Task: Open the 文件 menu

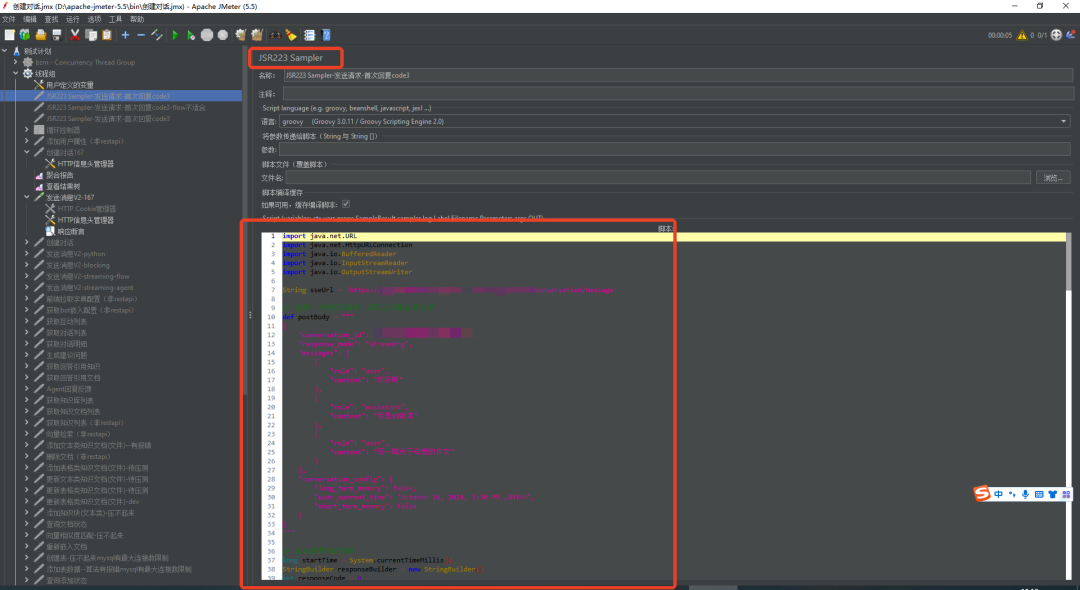Action: (8, 19)
